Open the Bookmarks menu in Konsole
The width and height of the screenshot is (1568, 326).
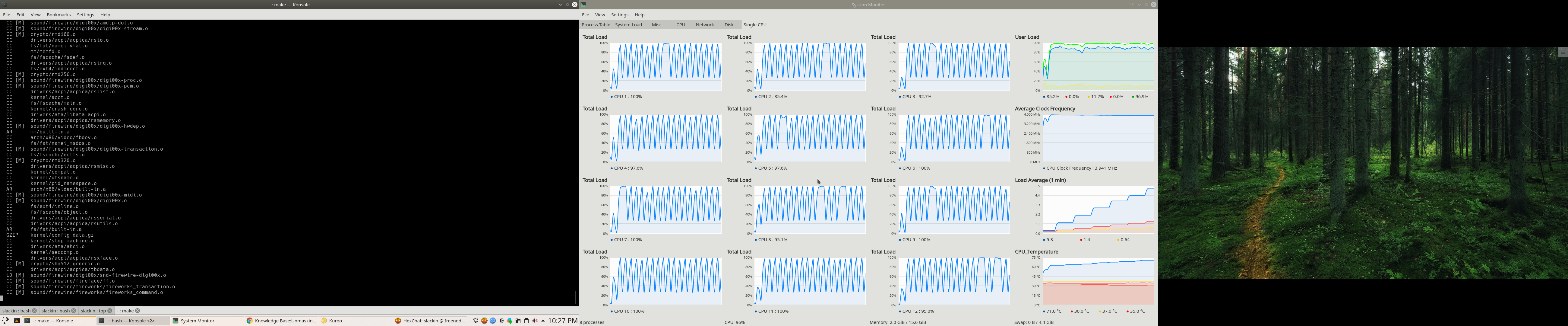(58, 14)
